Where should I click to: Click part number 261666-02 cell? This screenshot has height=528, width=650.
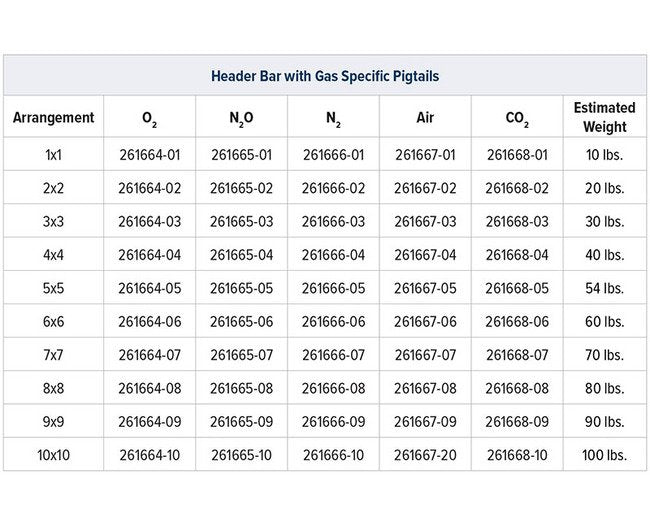coord(333,188)
